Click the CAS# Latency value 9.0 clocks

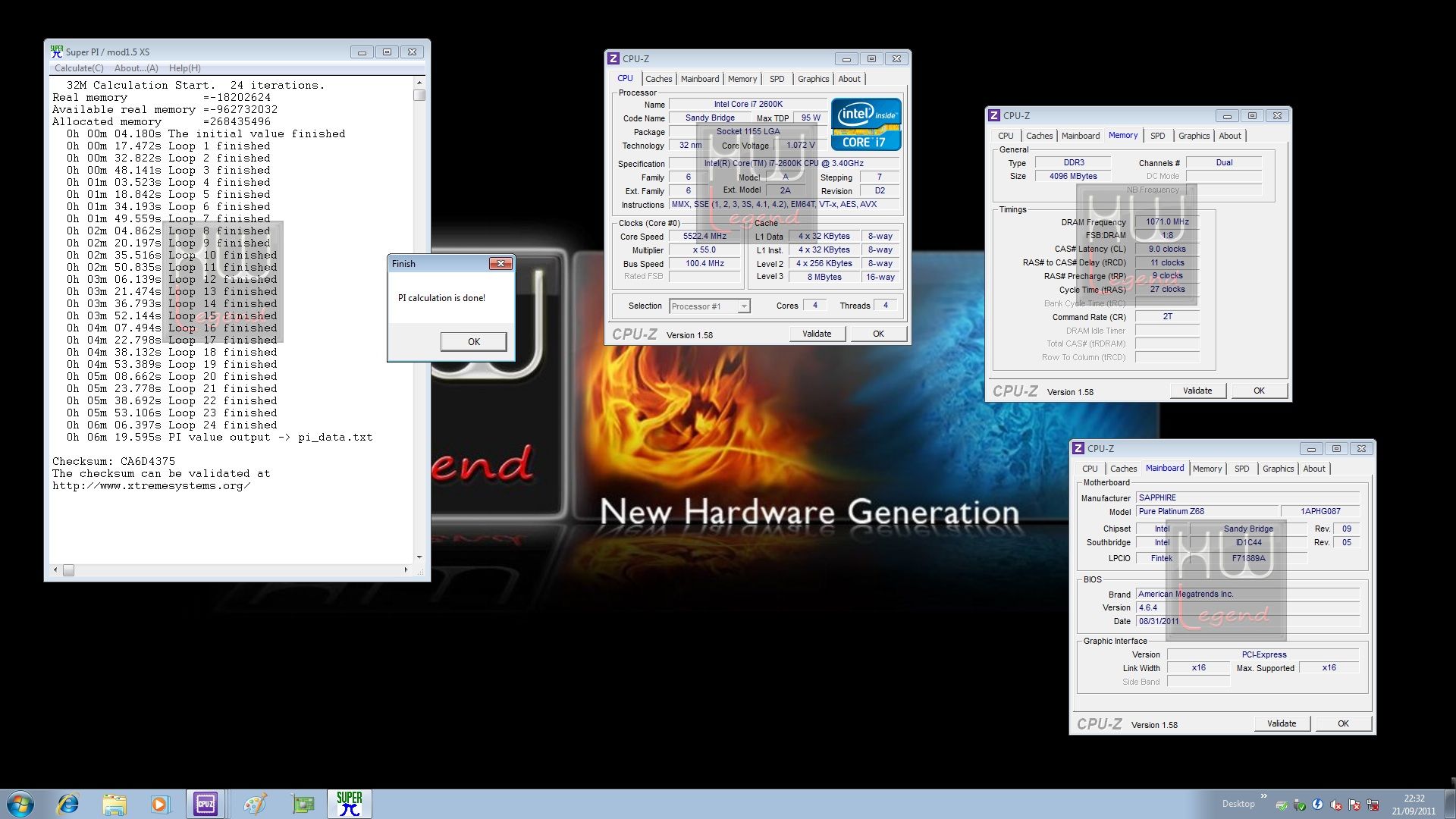[x=1167, y=249]
